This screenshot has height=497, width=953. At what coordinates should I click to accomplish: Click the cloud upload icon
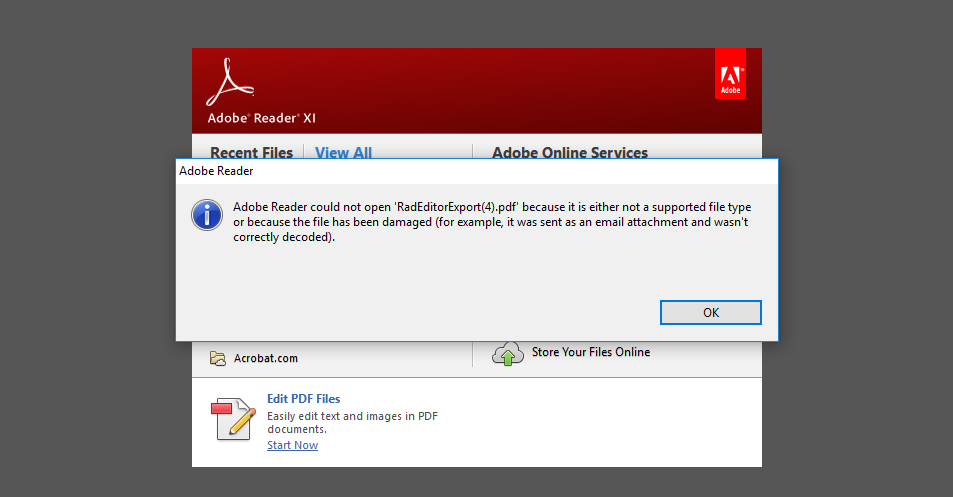tap(508, 353)
